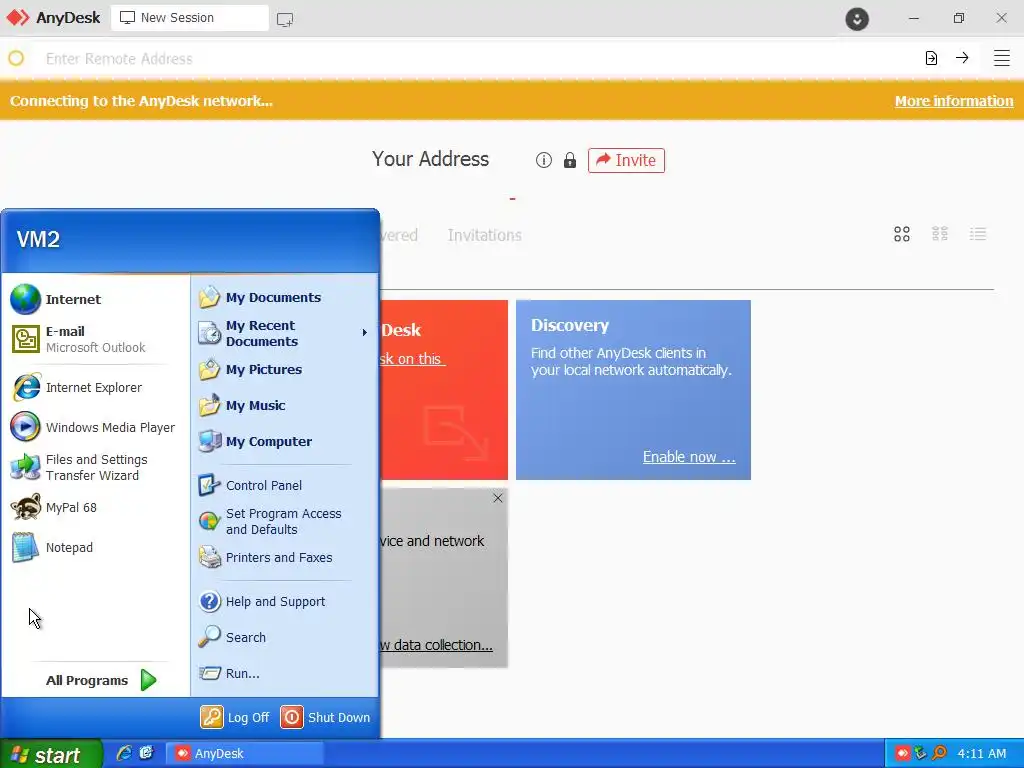Expand All Programs list

tap(101, 680)
